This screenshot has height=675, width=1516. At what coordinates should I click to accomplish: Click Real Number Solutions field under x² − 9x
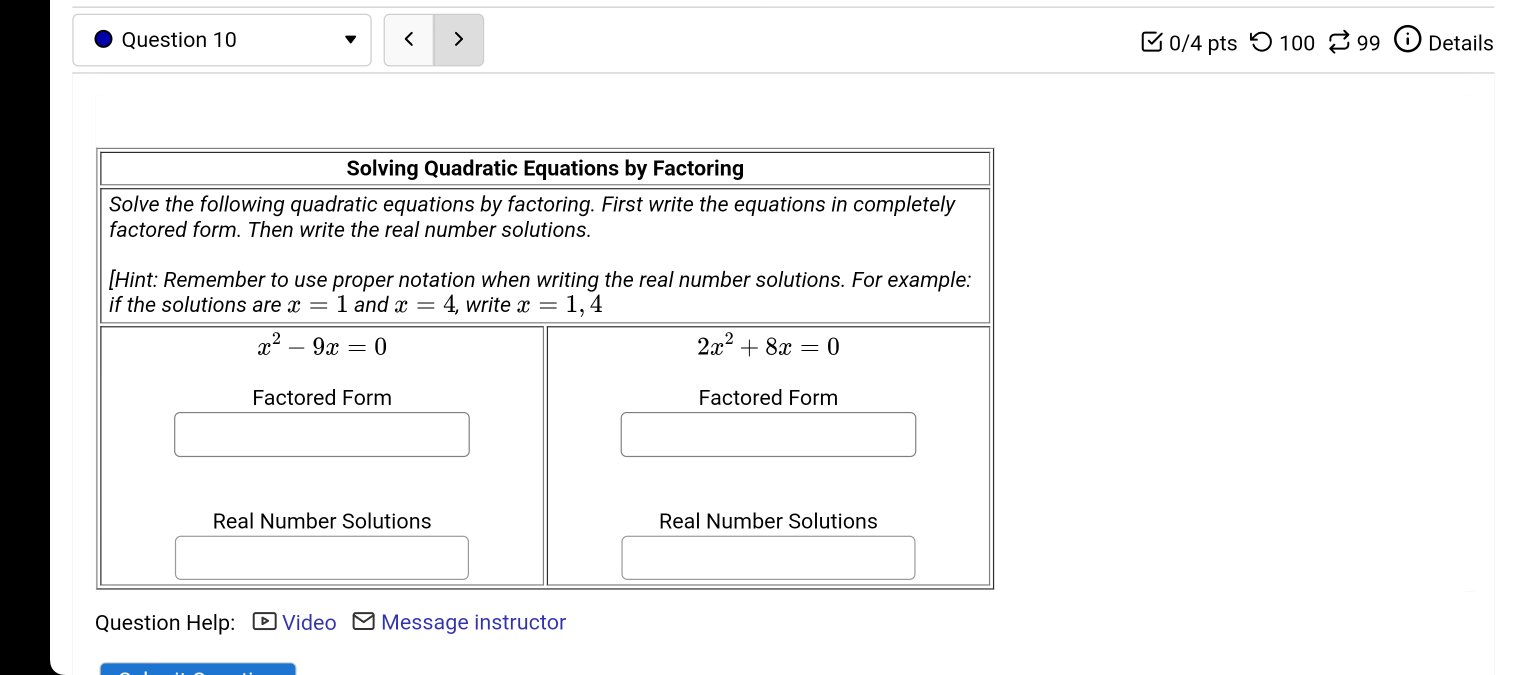[322, 558]
